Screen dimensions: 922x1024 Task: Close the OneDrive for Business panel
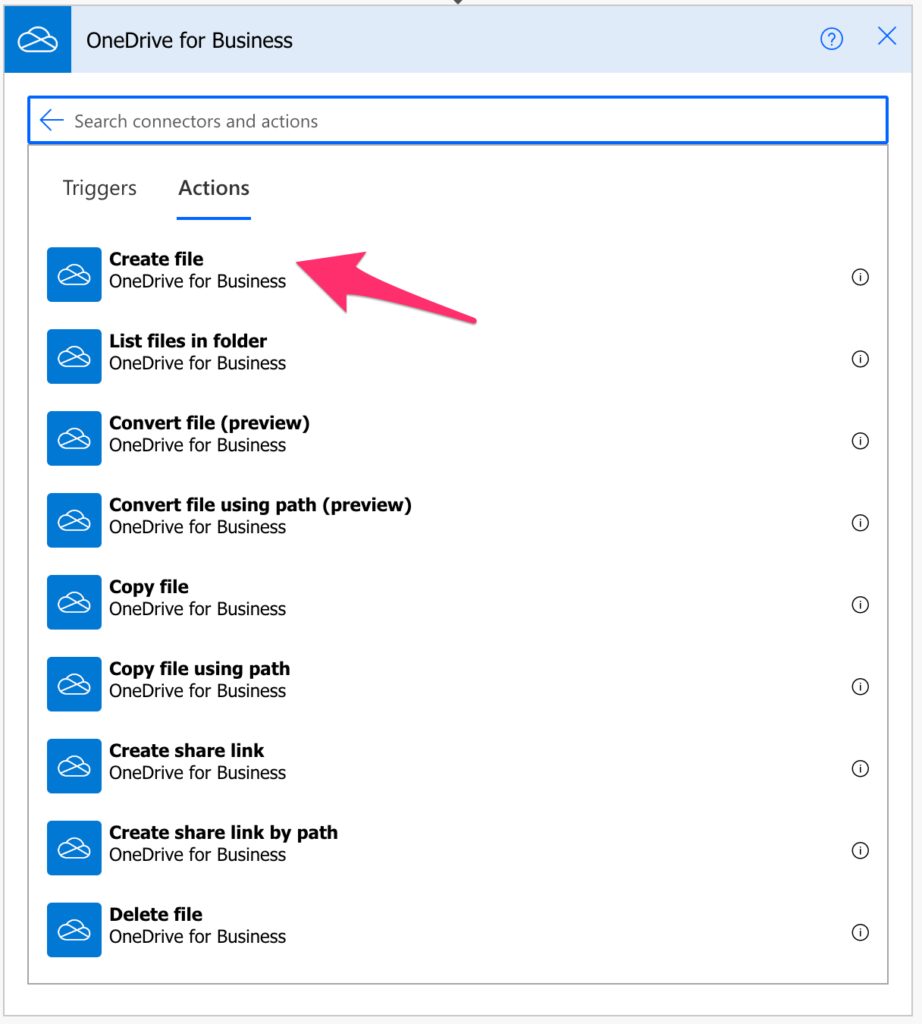pos(886,37)
